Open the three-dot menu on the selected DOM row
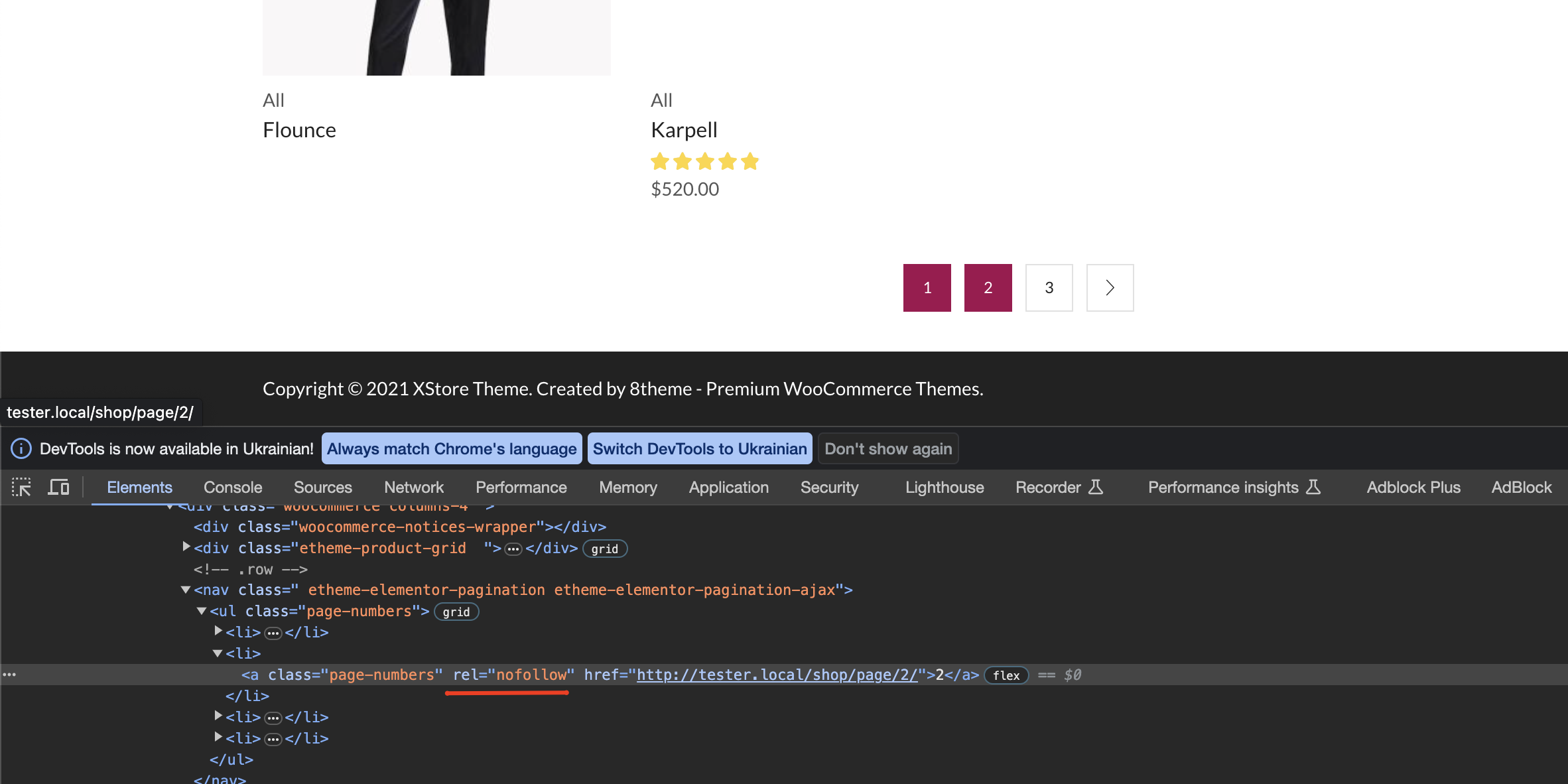1568x784 pixels. click(x=9, y=675)
